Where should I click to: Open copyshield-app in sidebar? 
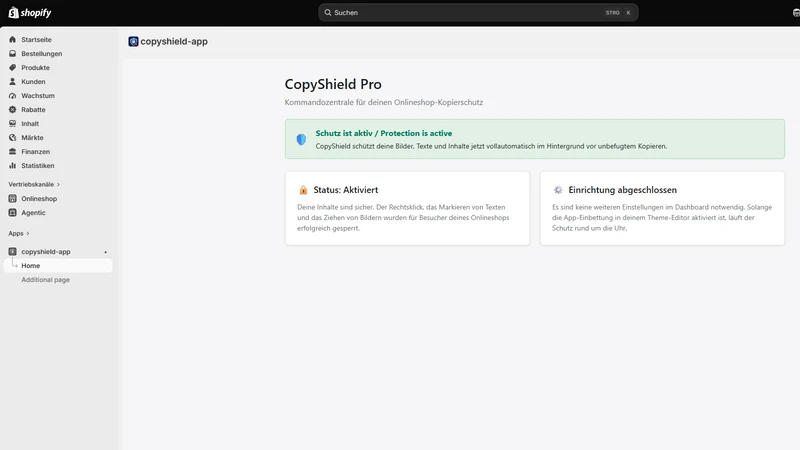tap(46, 252)
